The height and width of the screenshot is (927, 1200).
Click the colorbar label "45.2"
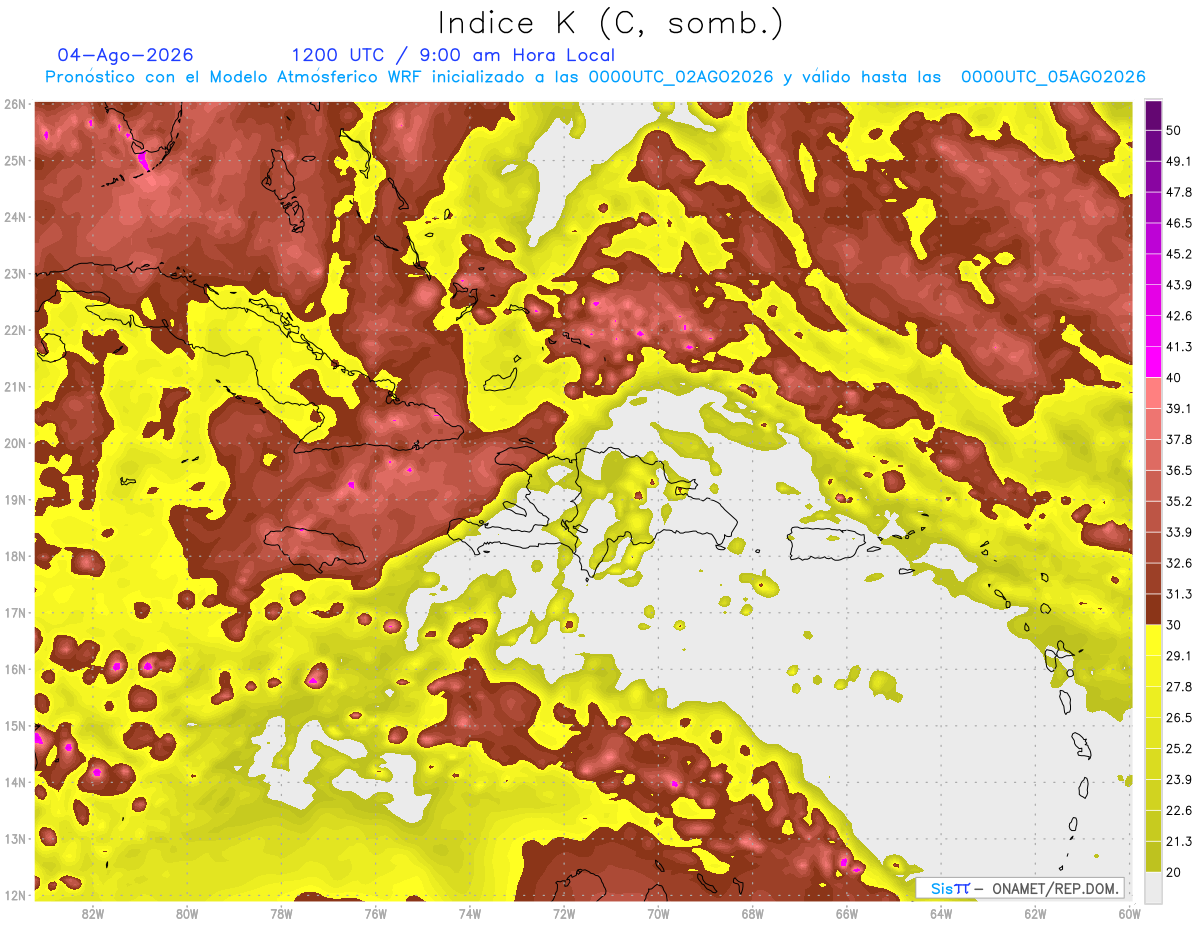pos(1179,253)
